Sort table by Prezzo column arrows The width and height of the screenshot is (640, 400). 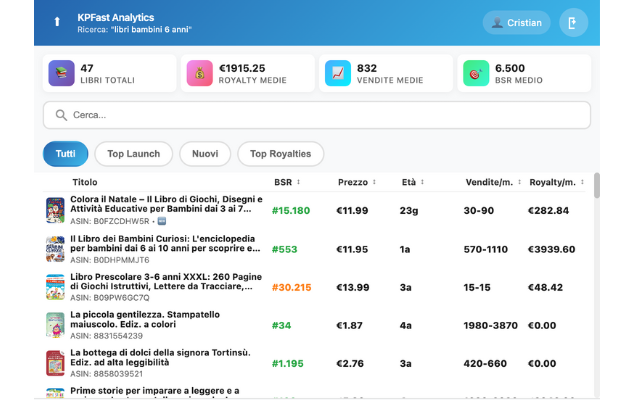(374, 182)
